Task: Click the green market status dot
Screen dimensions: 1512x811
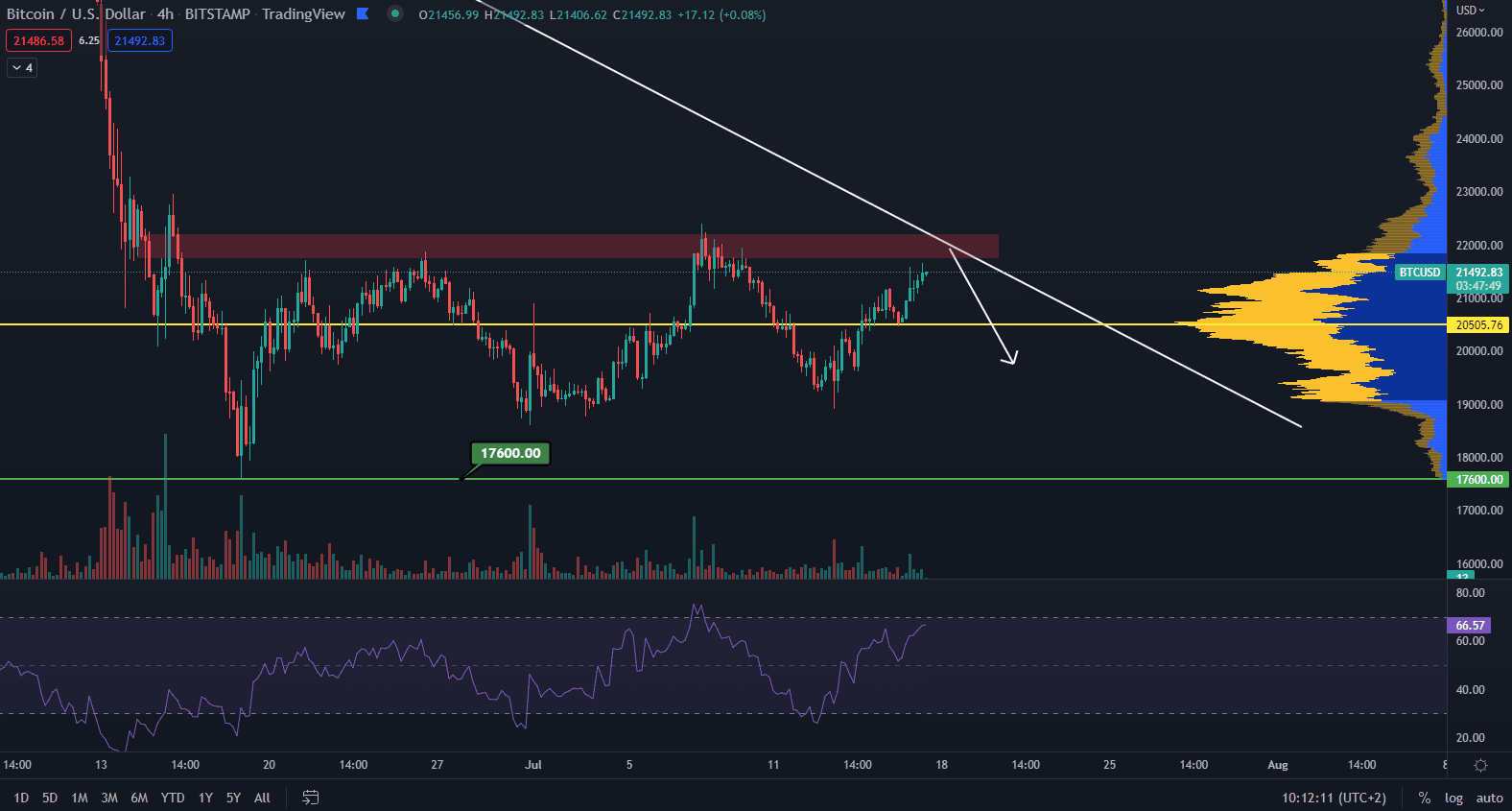Action: point(394,13)
